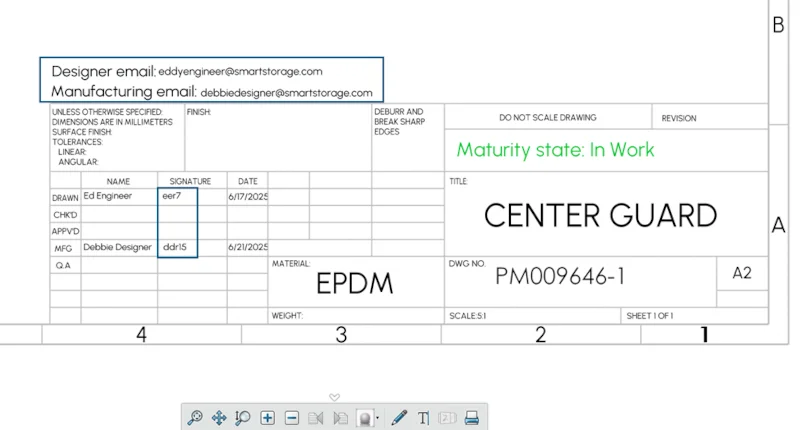Select the CENTER GUARD title text
Viewport: 800px width, 430px height.
[600, 215]
